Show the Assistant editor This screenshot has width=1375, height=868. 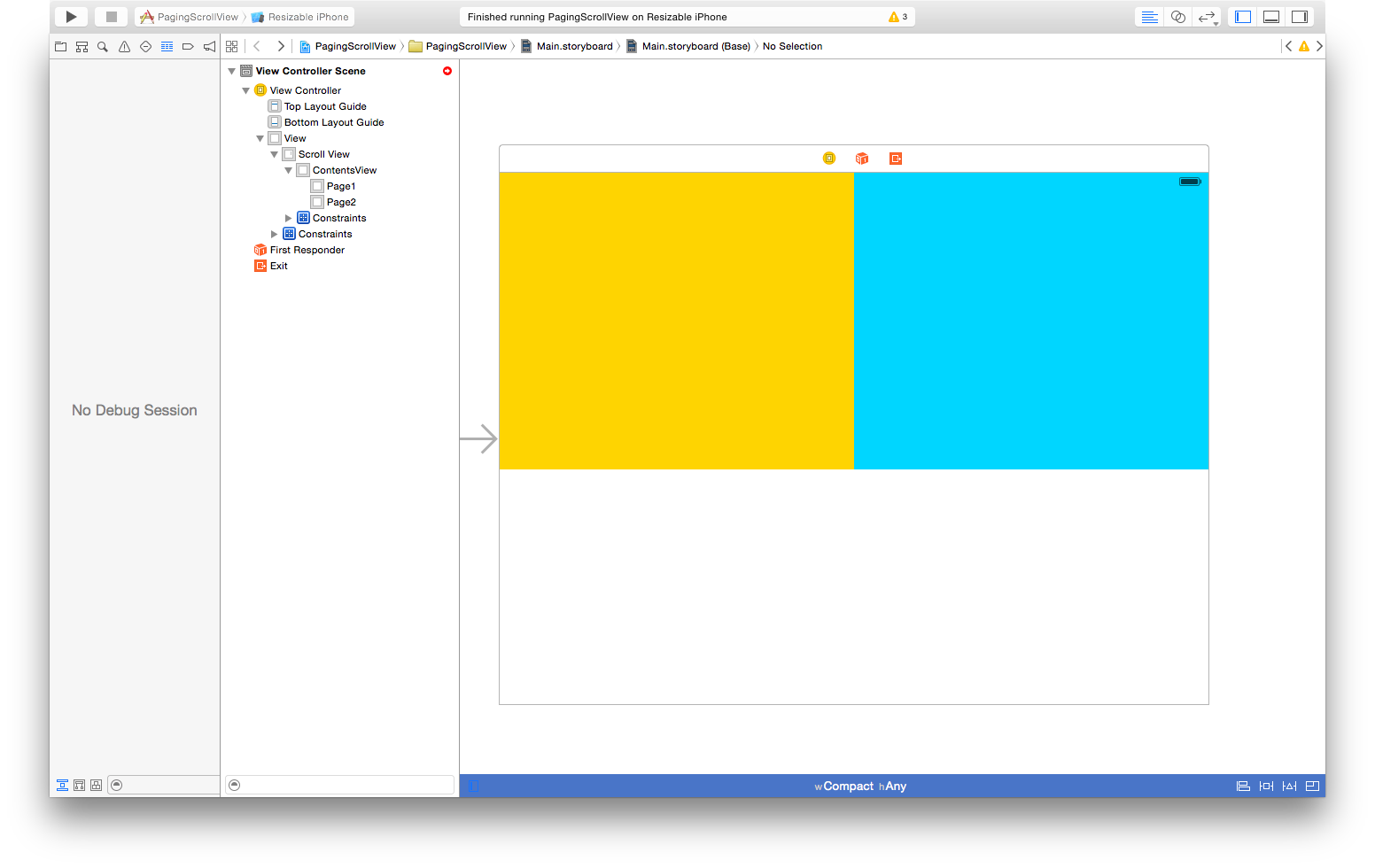[x=1177, y=17]
